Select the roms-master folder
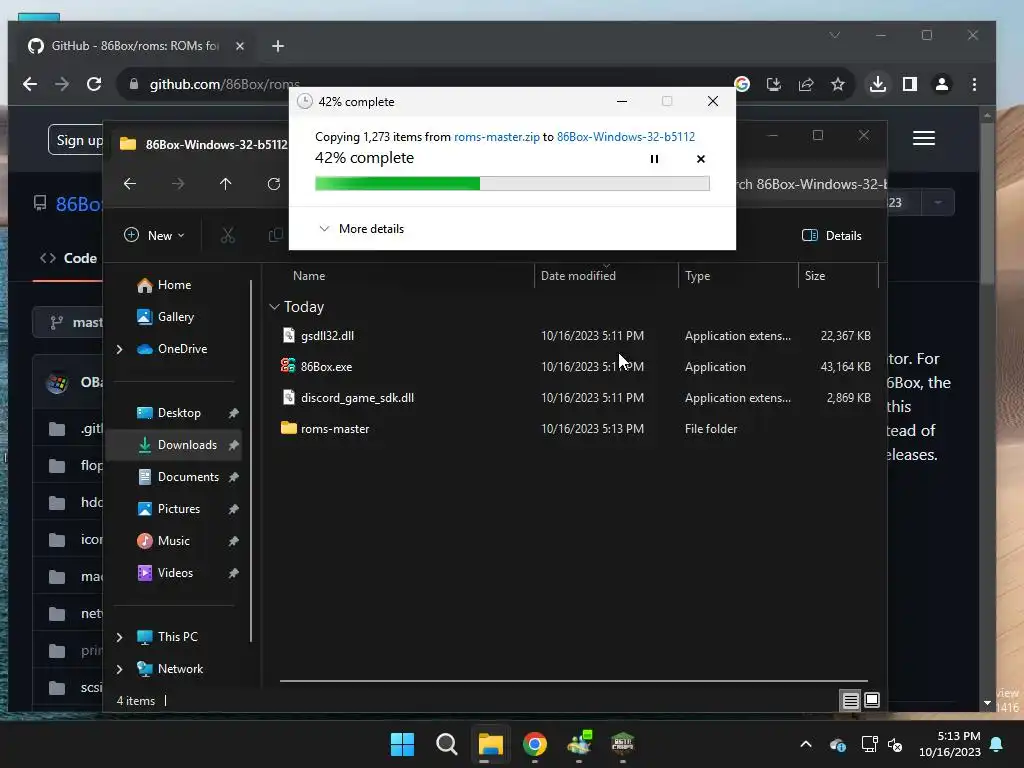Screen dimensions: 1024x768 tap(334, 428)
